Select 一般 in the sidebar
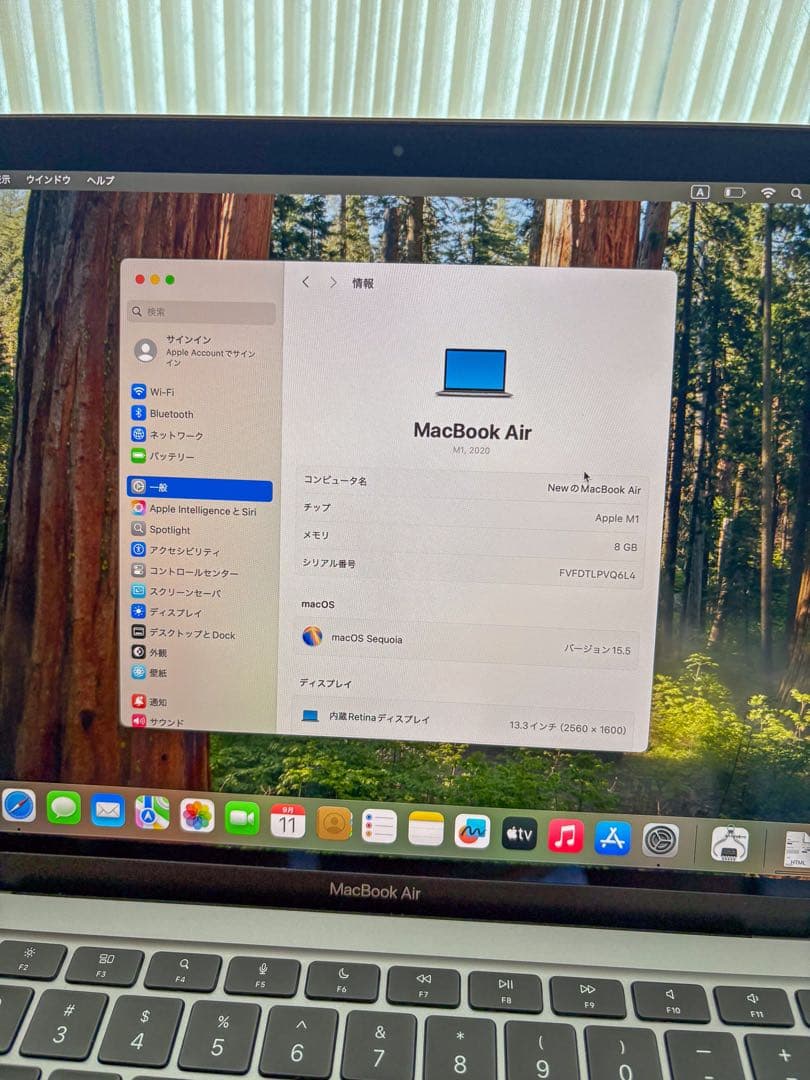Image resolution: width=810 pixels, height=1080 pixels. click(200, 488)
